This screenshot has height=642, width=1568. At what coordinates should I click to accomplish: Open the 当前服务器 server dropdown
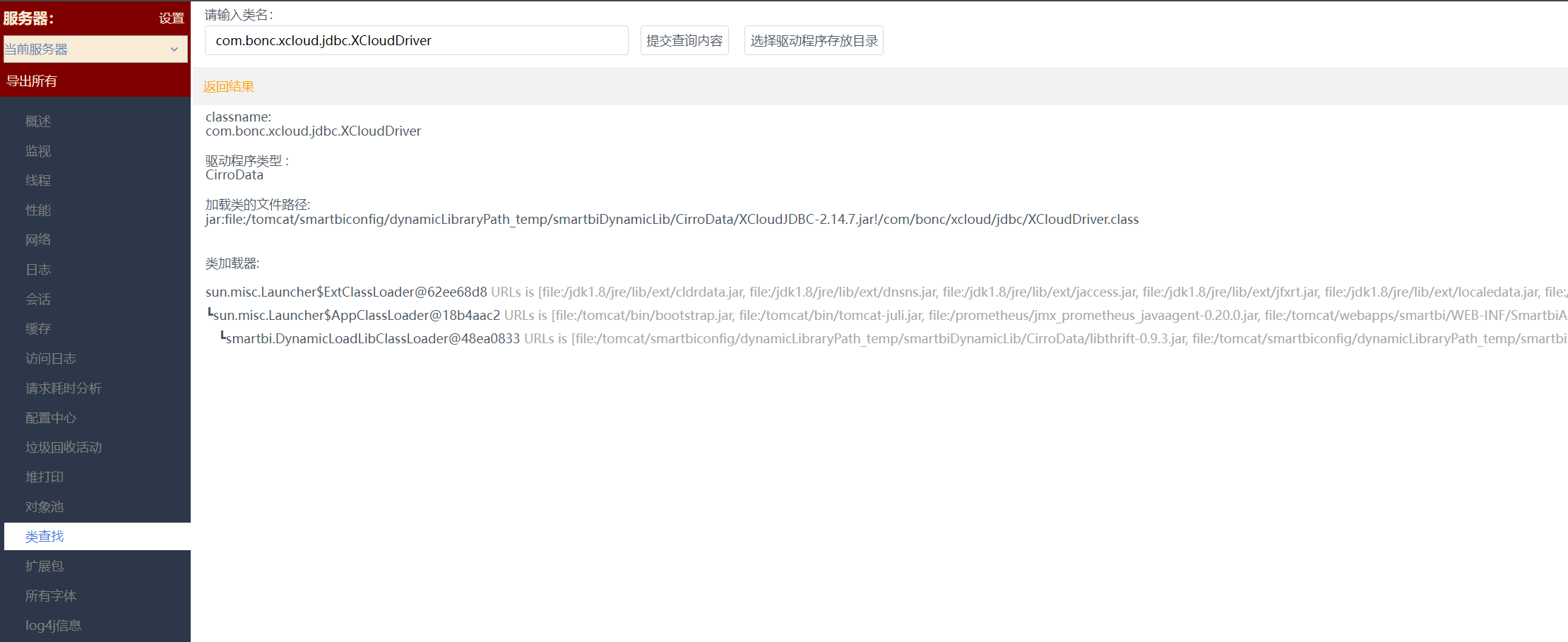pyautogui.click(x=95, y=49)
